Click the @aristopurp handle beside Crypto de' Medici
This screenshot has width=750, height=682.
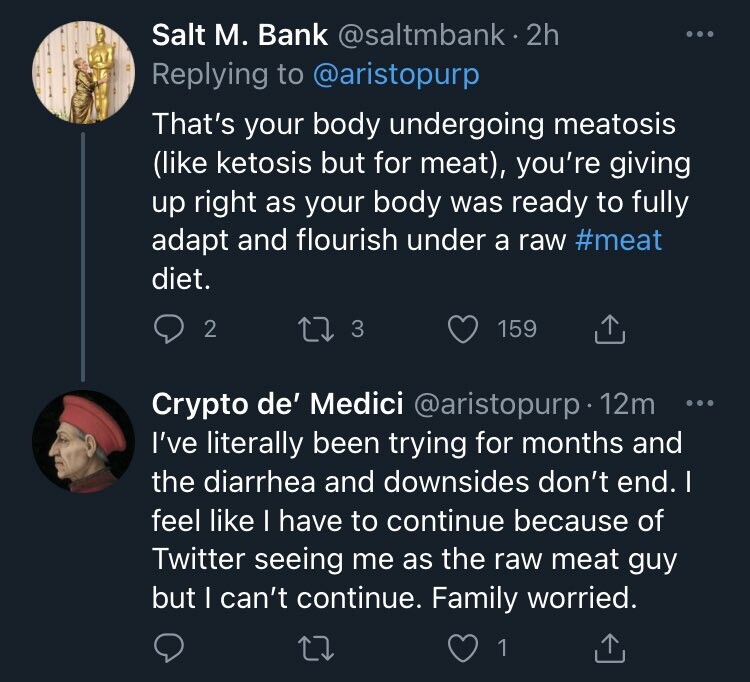coord(497,404)
